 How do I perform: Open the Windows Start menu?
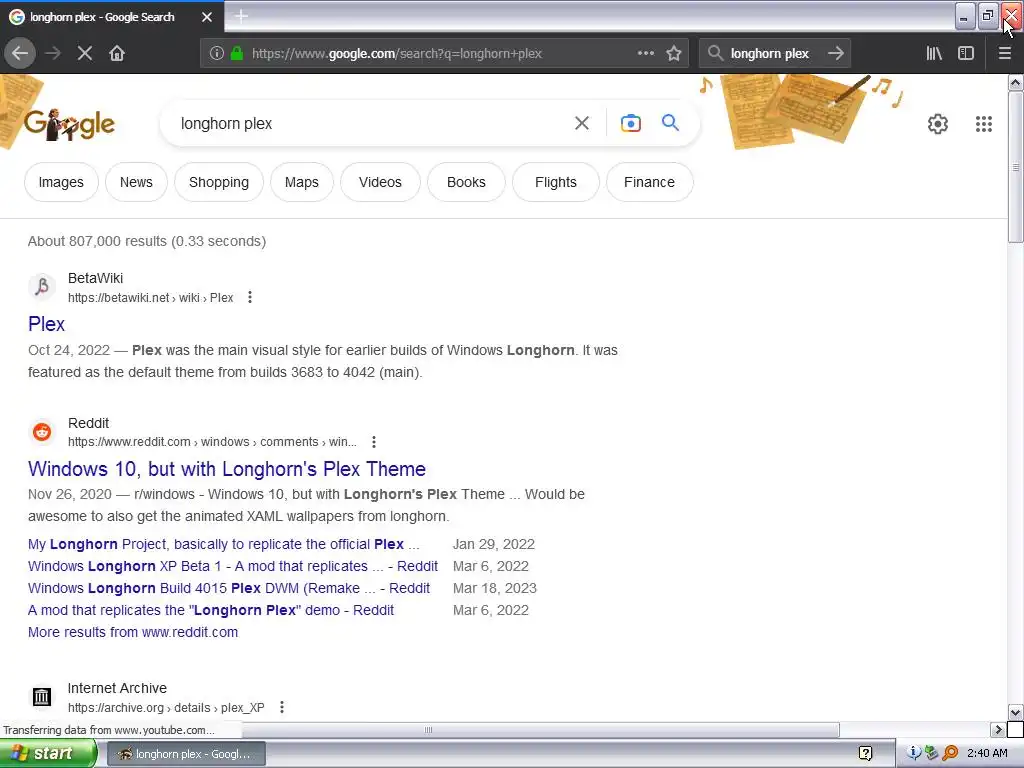coord(49,754)
